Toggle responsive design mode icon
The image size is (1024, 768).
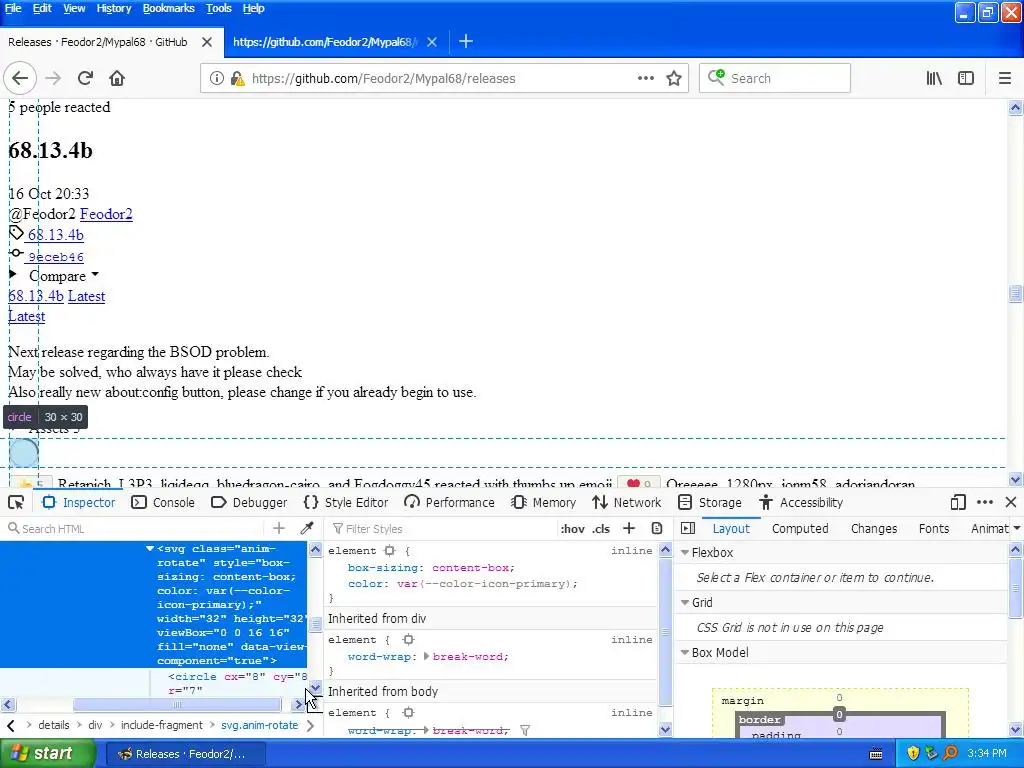(x=957, y=502)
